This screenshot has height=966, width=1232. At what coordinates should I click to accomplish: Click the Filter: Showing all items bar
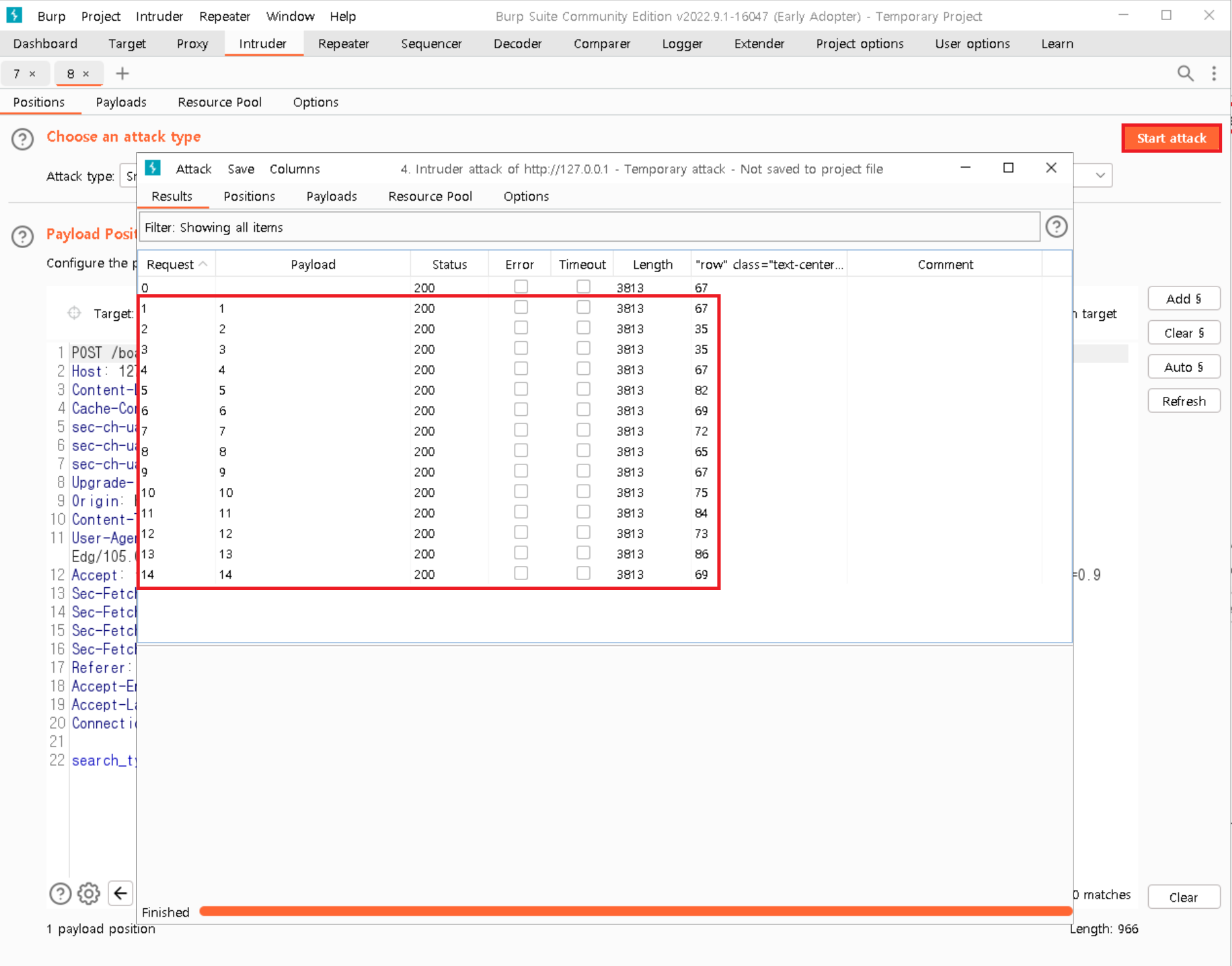(589, 227)
